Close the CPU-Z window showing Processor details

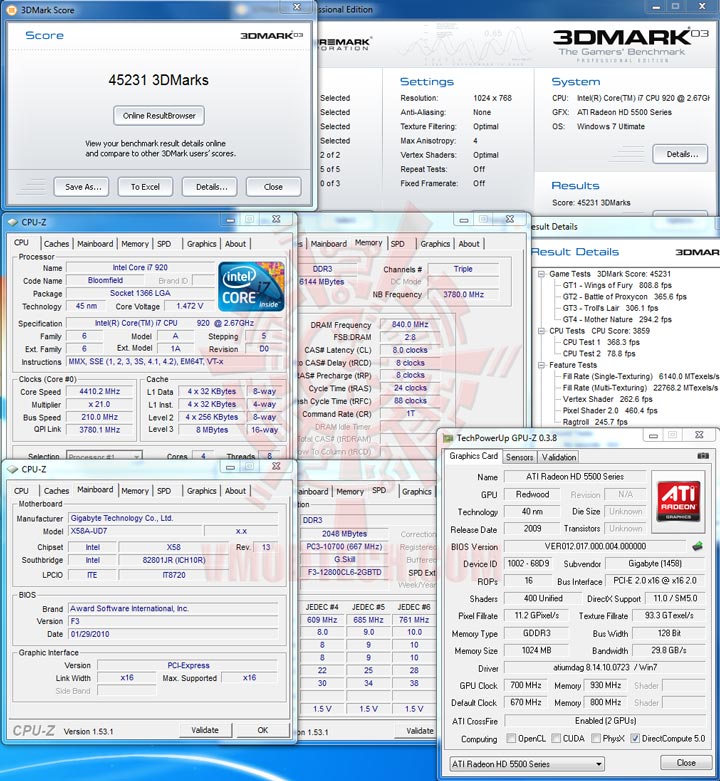coord(276,219)
